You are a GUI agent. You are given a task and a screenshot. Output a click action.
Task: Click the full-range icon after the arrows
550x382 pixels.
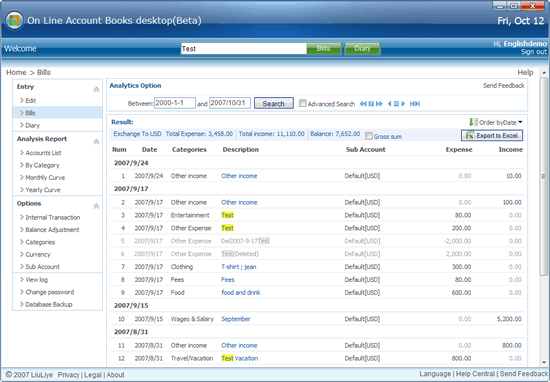click(415, 104)
